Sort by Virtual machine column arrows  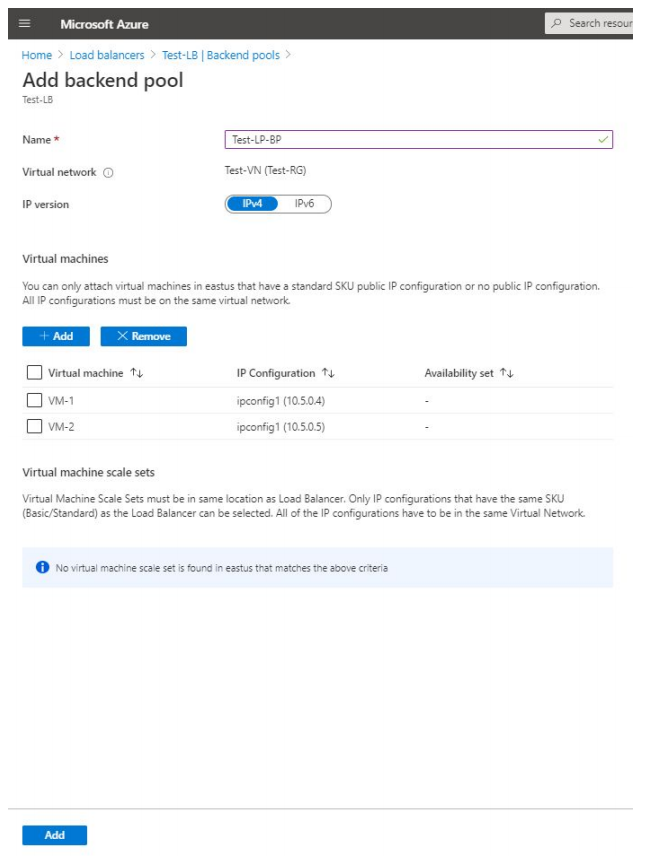[137, 373]
